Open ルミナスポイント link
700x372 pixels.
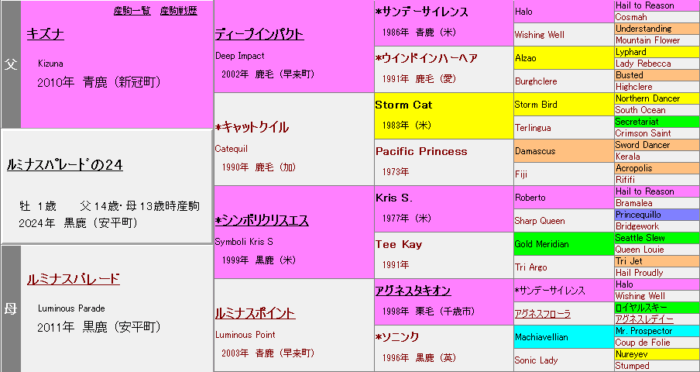pyautogui.click(x=255, y=313)
